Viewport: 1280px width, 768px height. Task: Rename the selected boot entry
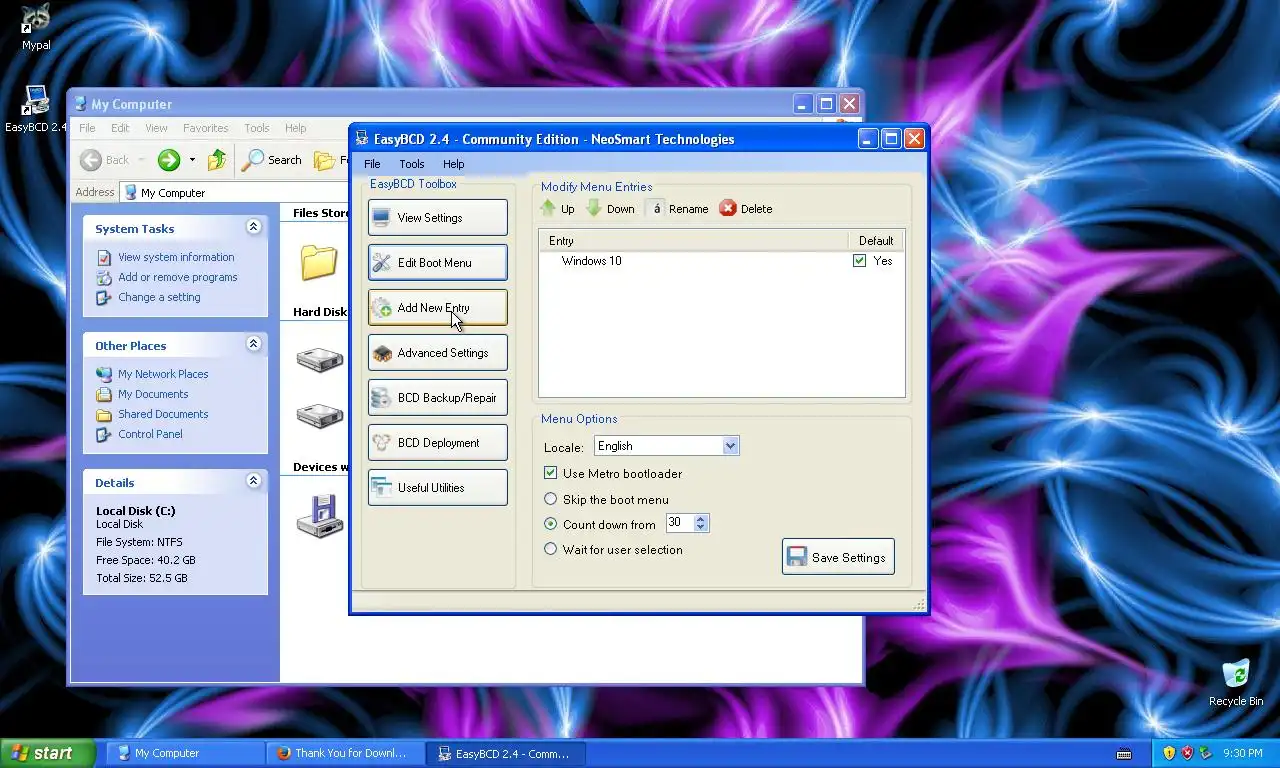pyautogui.click(x=678, y=209)
